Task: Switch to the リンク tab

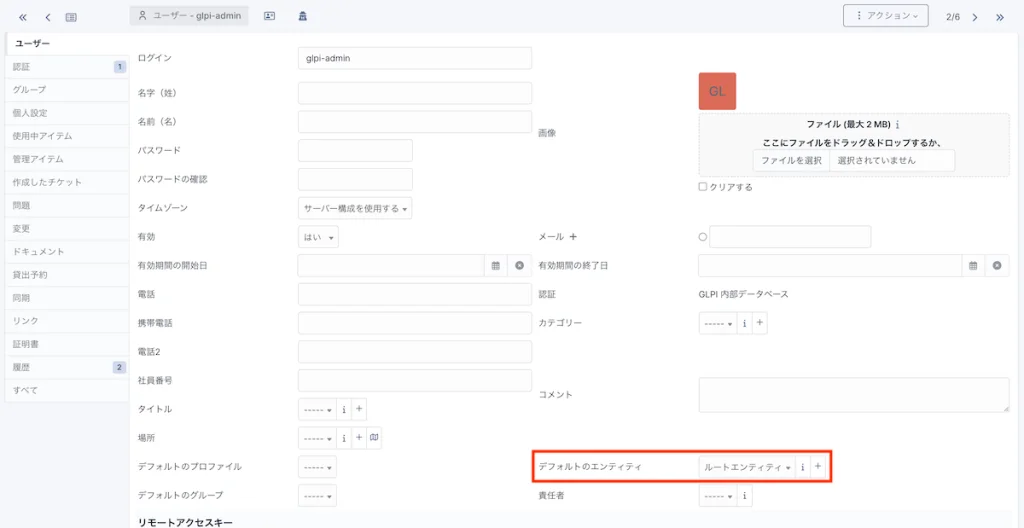Action: tap(67, 321)
